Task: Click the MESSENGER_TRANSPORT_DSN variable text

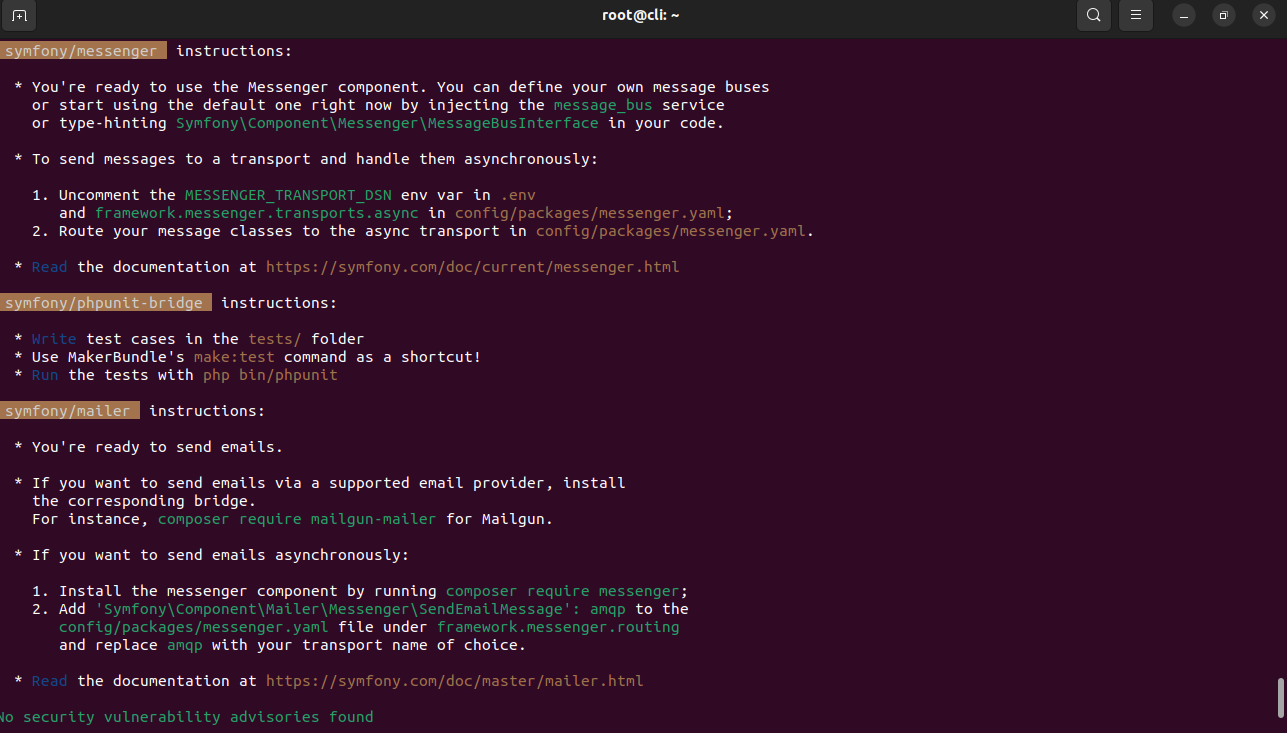Action: tap(288, 195)
